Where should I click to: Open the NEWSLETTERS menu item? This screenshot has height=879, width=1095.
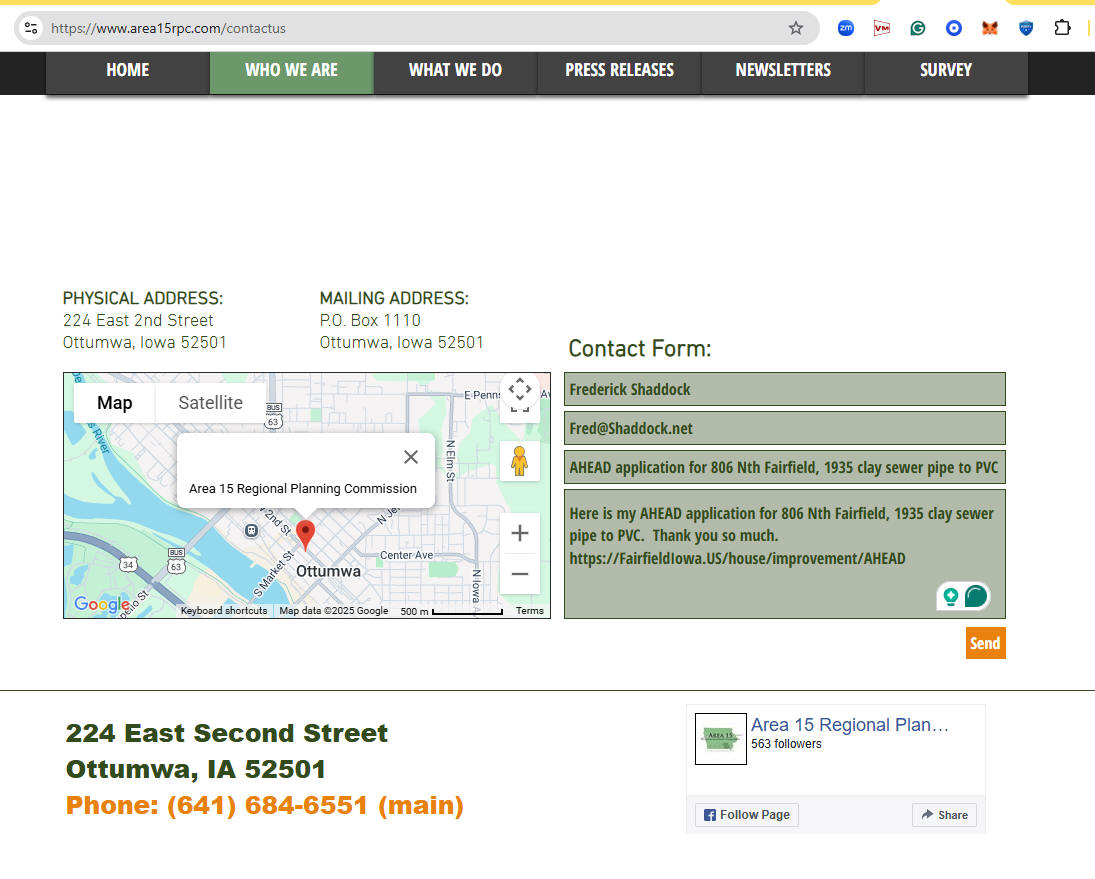(x=783, y=70)
